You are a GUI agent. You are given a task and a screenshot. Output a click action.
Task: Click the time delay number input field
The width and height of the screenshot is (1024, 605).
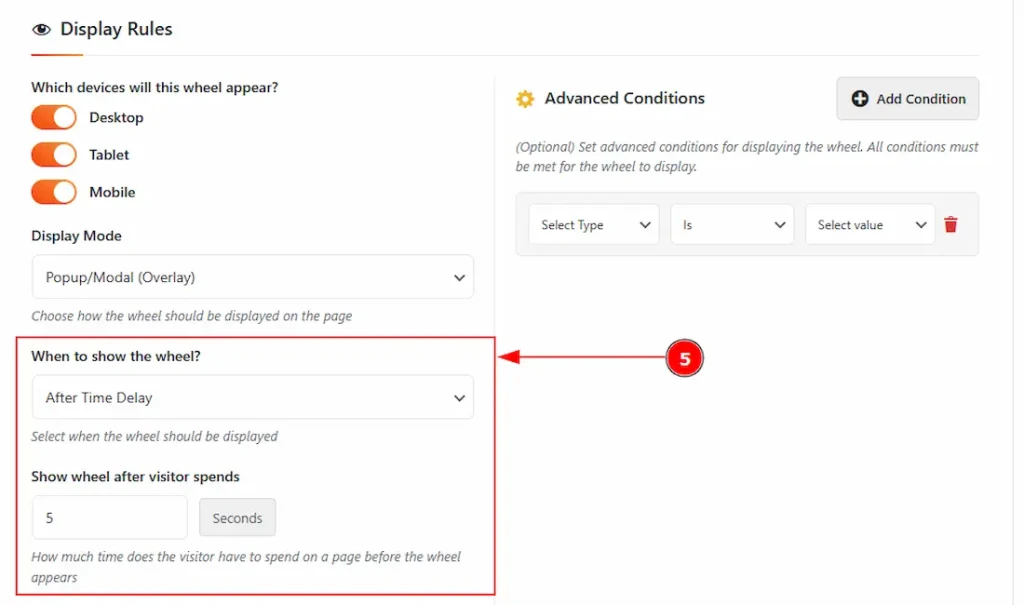coord(110,518)
